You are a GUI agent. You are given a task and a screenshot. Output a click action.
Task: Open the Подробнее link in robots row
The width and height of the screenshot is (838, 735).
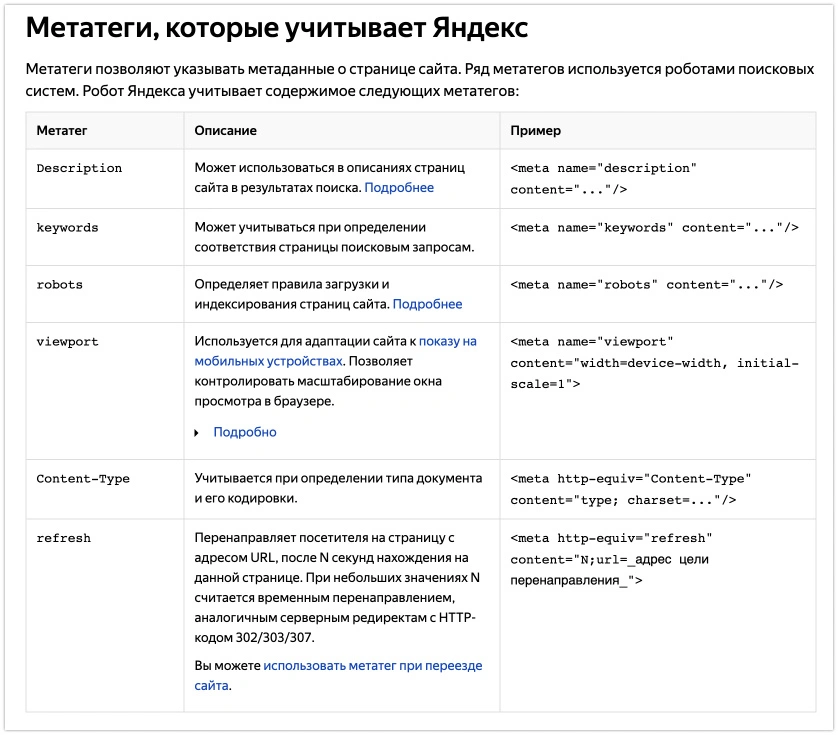point(427,304)
